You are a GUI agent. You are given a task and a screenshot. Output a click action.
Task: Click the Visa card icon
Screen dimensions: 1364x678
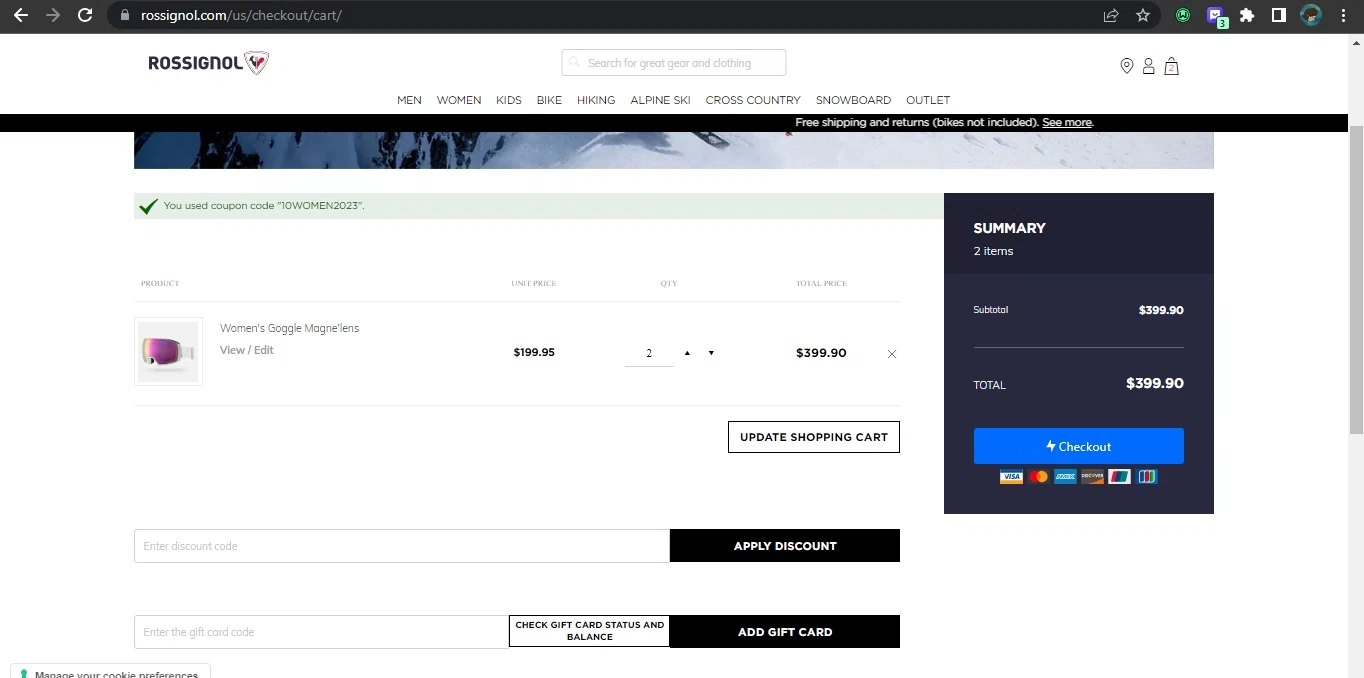click(x=1011, y=477)
